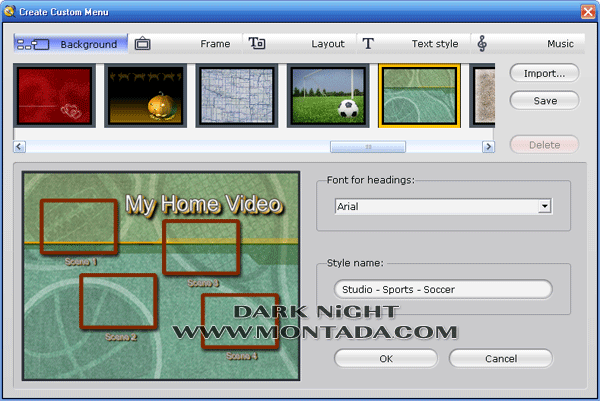Click the Style name text field
Image resolution: width=600 pixels, height=401 pixels.
click(x=443, y=290)
